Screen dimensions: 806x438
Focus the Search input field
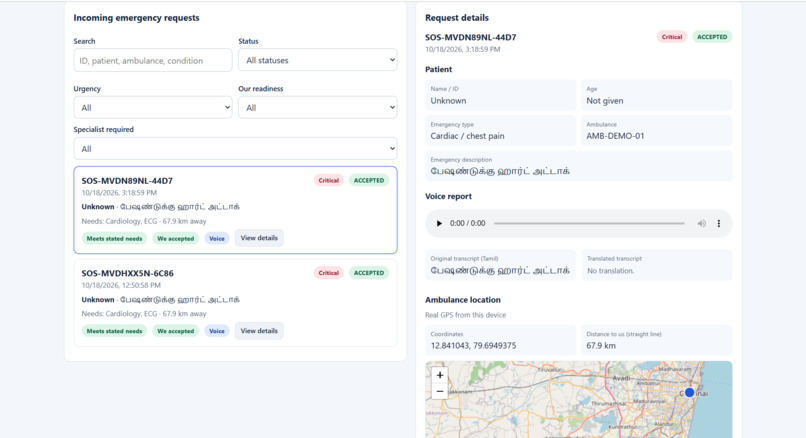click(153, 61)
